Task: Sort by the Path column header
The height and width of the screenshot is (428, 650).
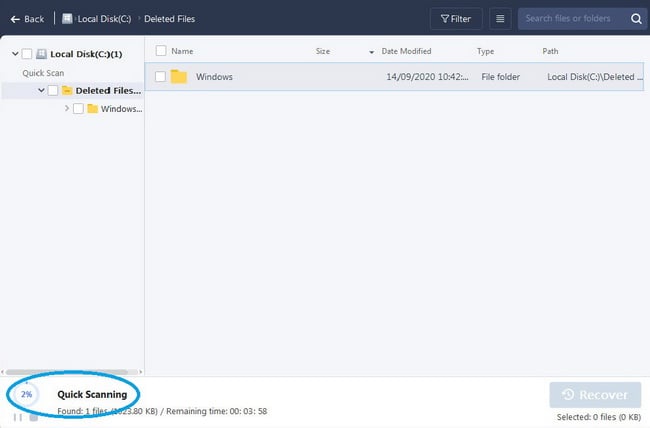Action: pyautogui.click(x=550, y=51)
